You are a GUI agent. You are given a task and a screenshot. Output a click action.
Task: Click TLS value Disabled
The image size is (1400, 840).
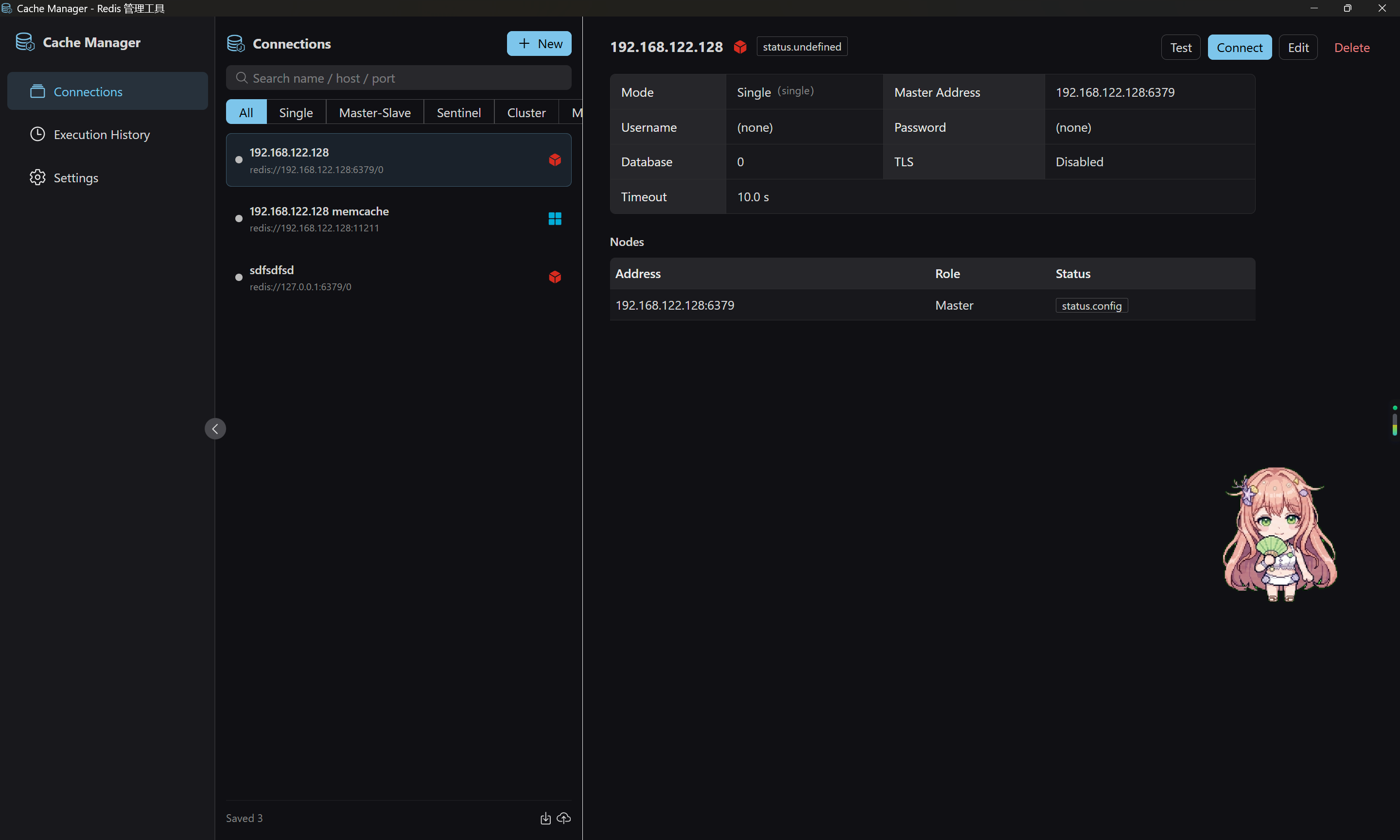point(1079,162)
